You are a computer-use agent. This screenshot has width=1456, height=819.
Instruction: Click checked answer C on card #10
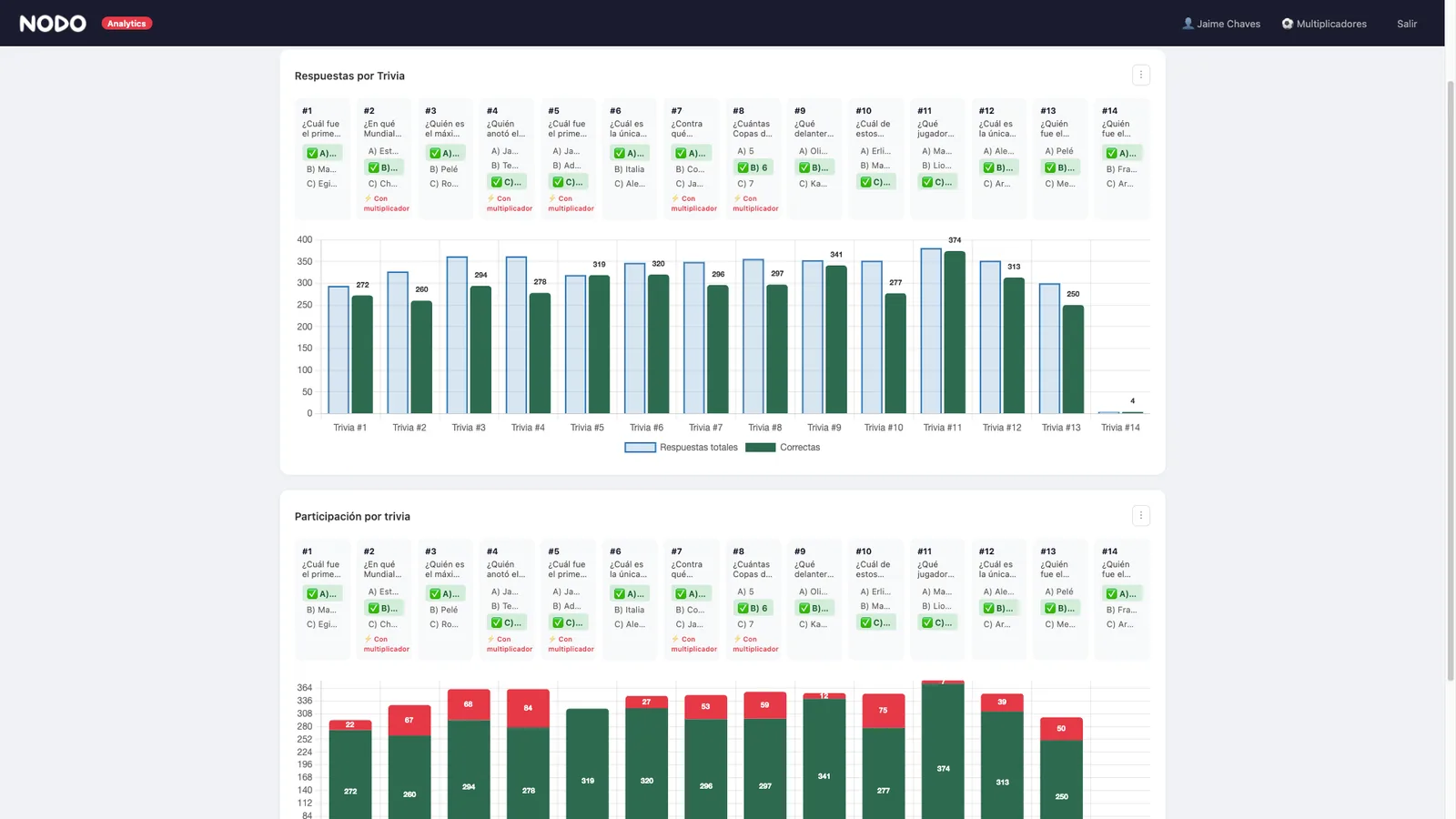click(875, 182)
